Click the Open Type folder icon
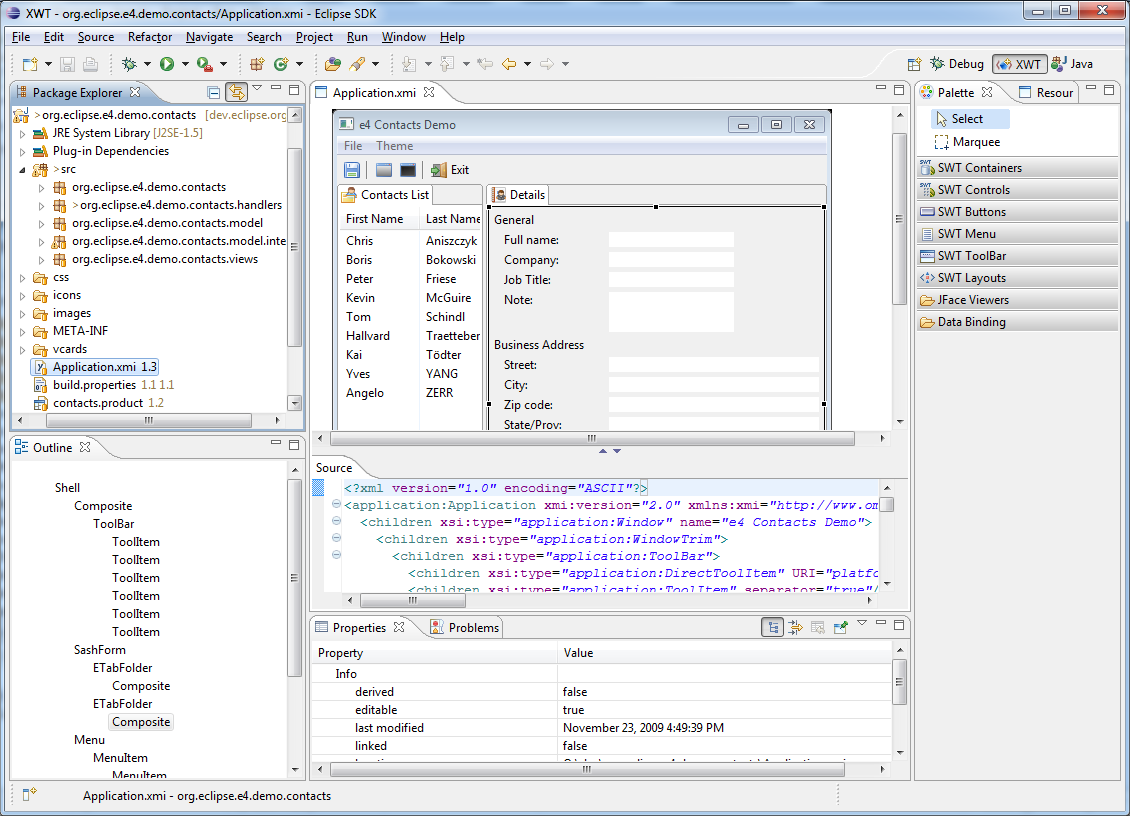This screenshot has width=1130, height=816. 332,64
